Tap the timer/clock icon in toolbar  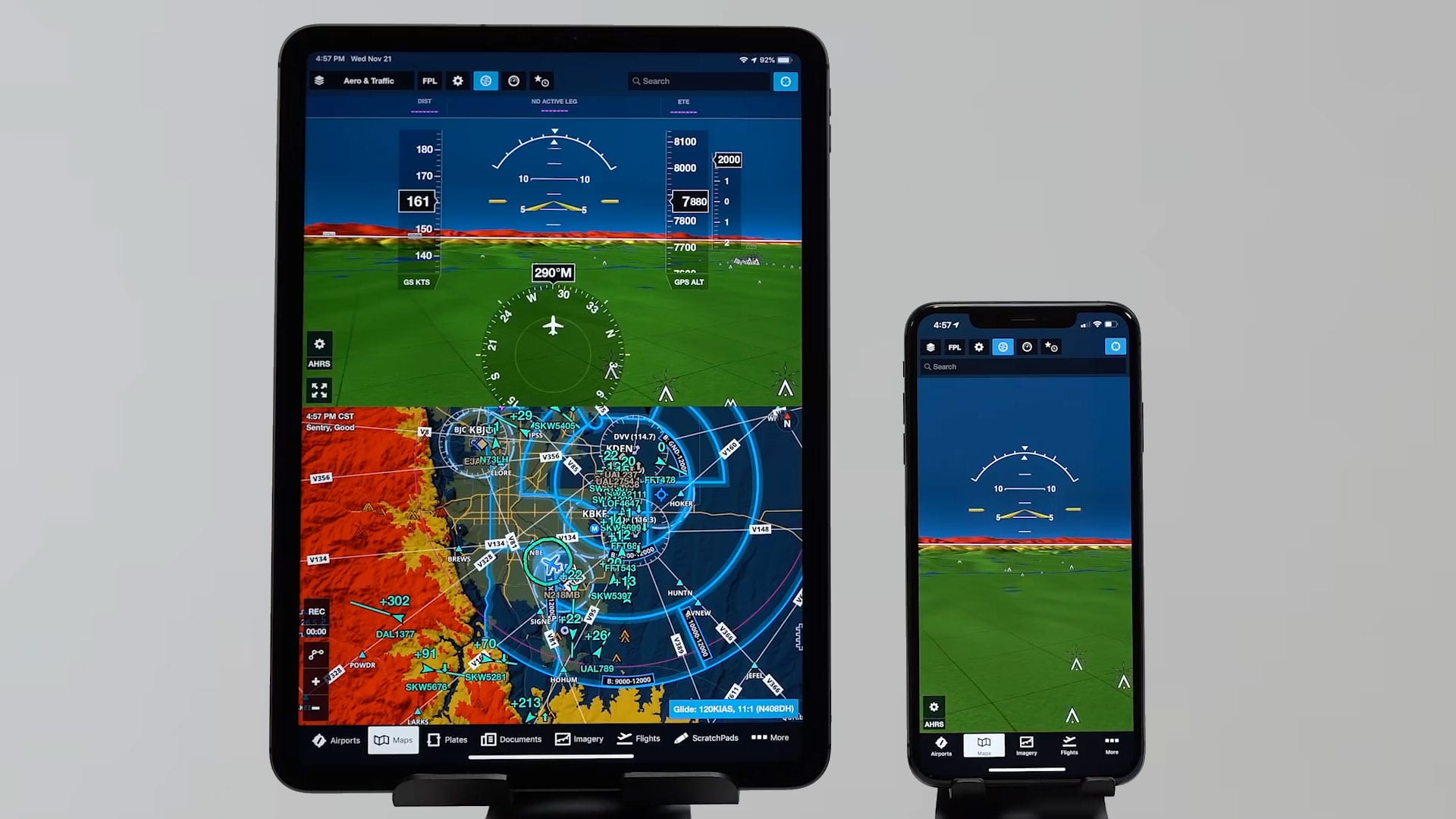pos(513,81)
